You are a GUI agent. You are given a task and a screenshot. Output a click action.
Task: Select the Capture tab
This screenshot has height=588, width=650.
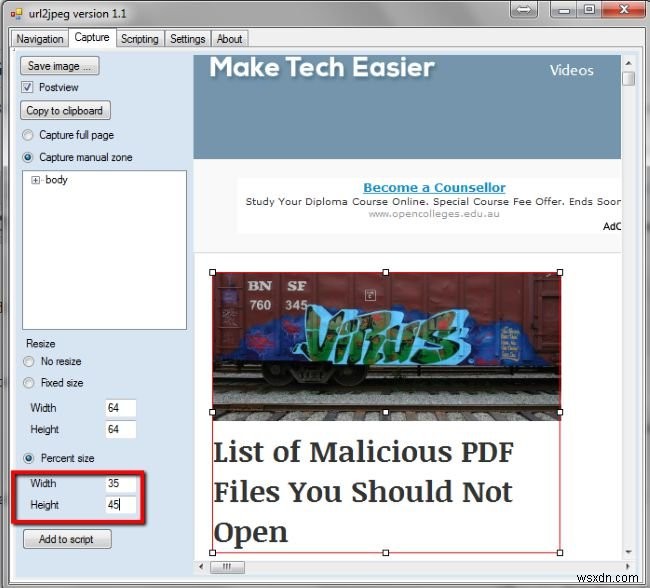tap(92, 37)
